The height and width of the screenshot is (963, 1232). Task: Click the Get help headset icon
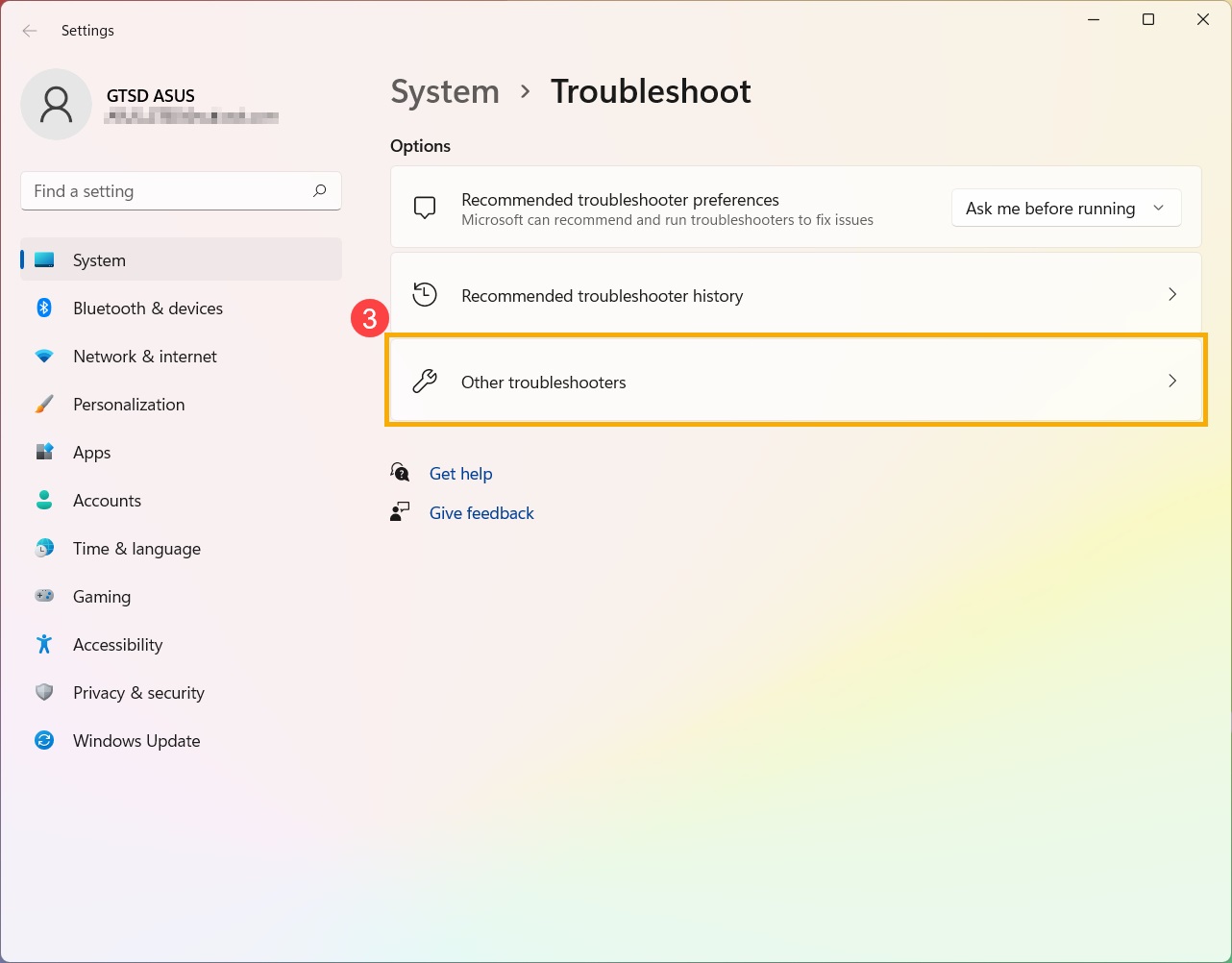click(401, 472)
